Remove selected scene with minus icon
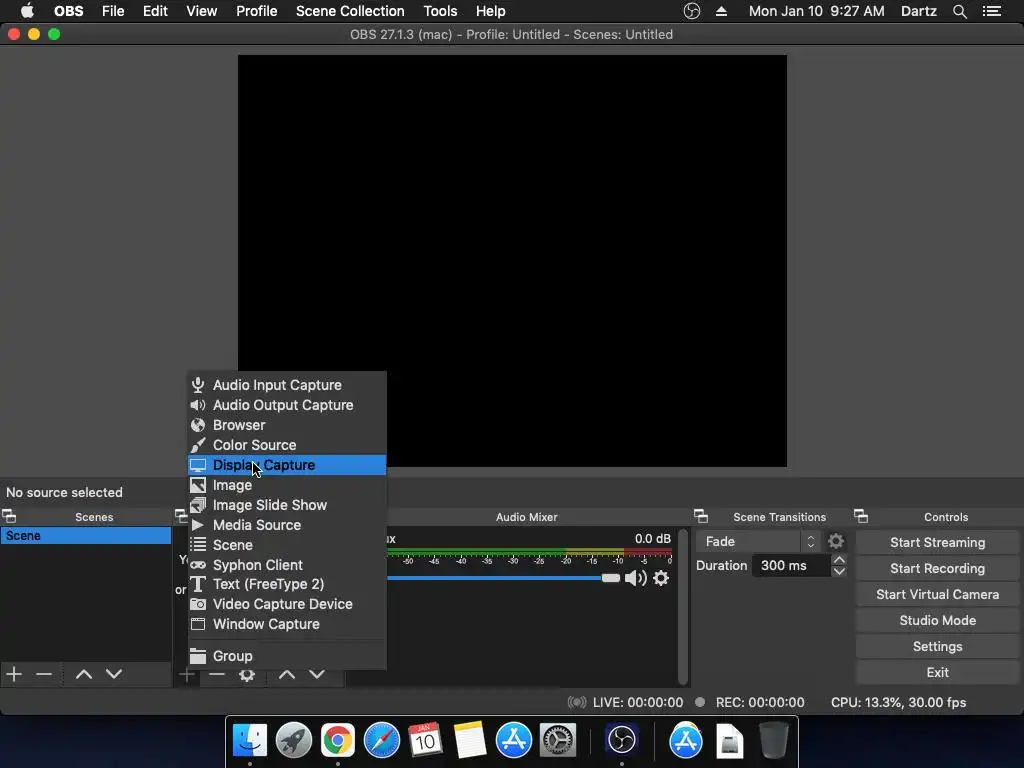This screenshot has height=768, width=1024. click(x=44, y=674)
